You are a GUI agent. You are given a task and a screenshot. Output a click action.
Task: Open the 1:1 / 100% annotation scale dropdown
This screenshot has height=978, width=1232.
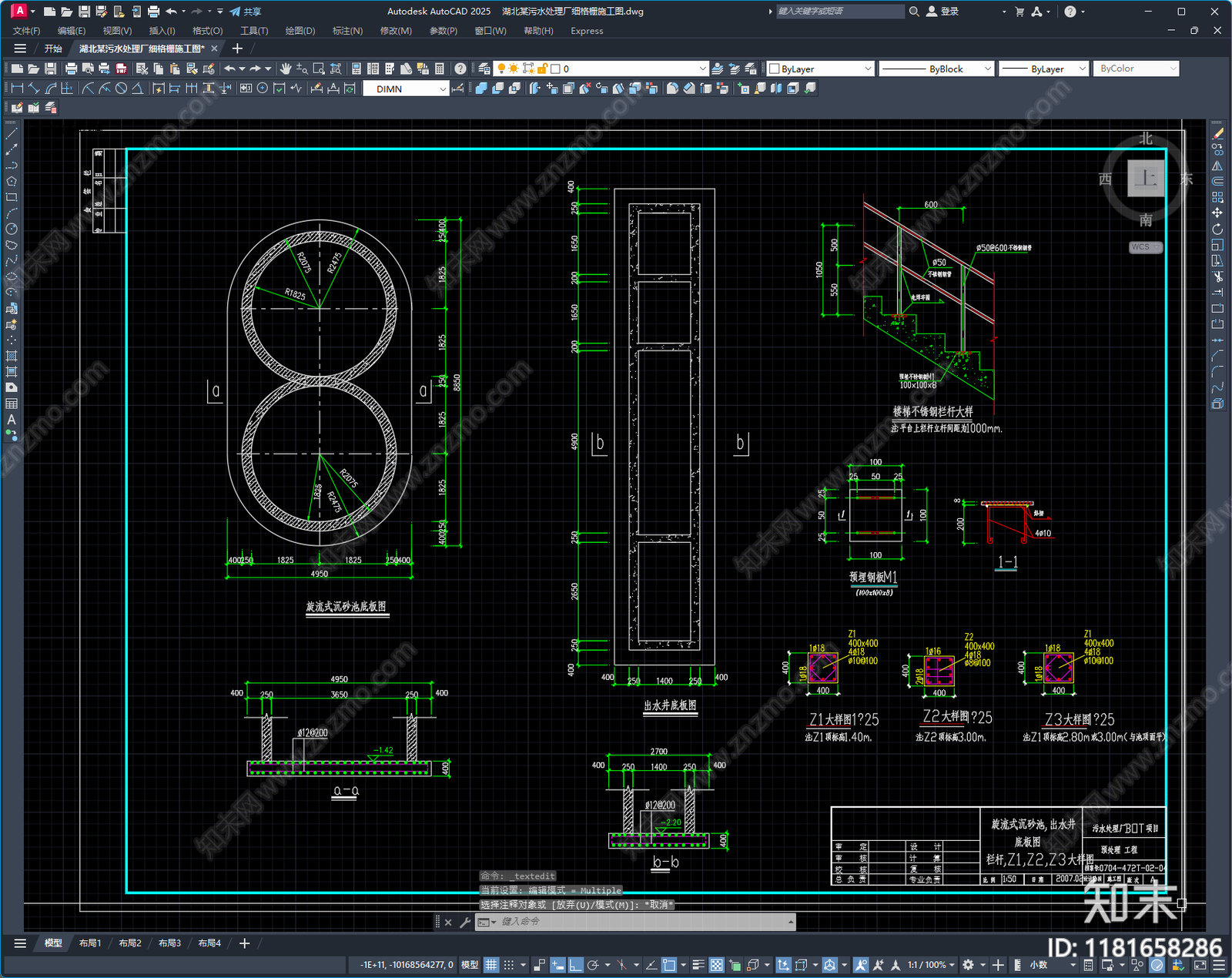[930, 965]
